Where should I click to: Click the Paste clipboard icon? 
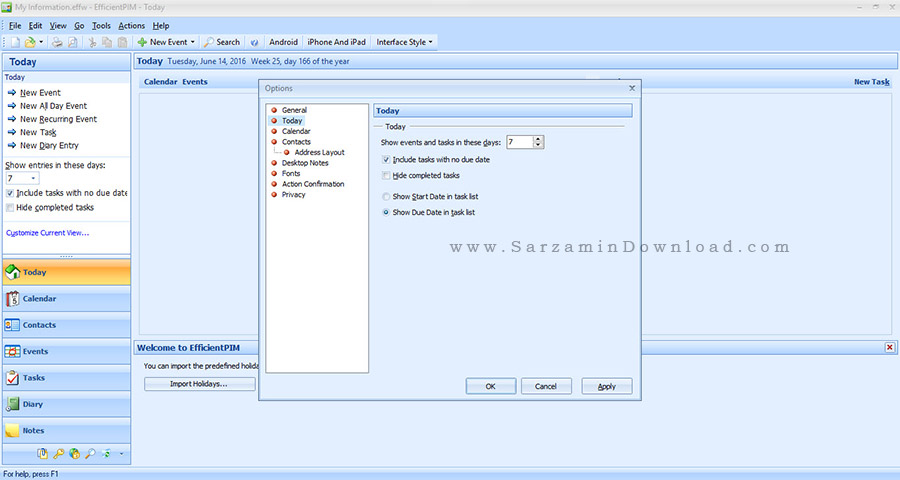pyautogui.click(x=122, y=42)
